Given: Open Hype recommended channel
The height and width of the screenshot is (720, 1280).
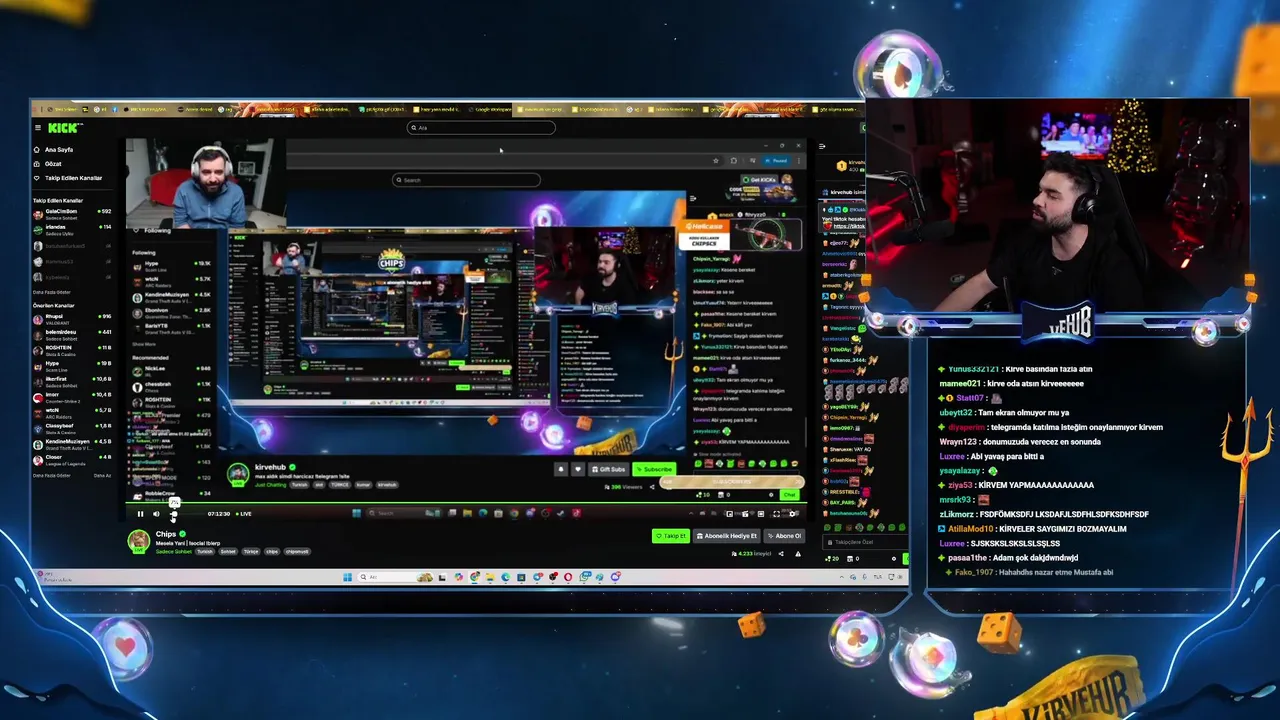Looking at the screenshot, I should 72,365.
